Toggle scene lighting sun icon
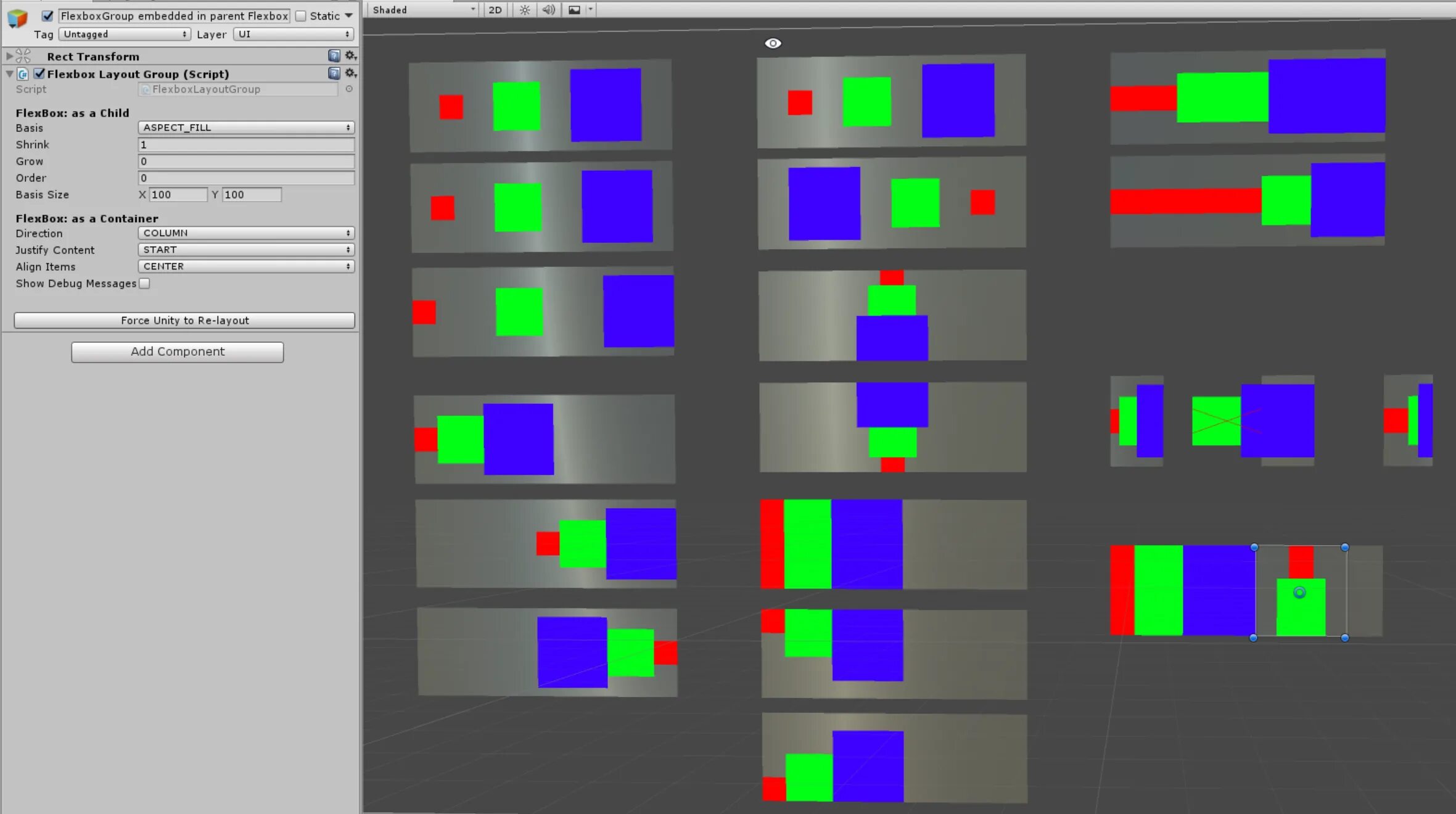 pos(524,10)
